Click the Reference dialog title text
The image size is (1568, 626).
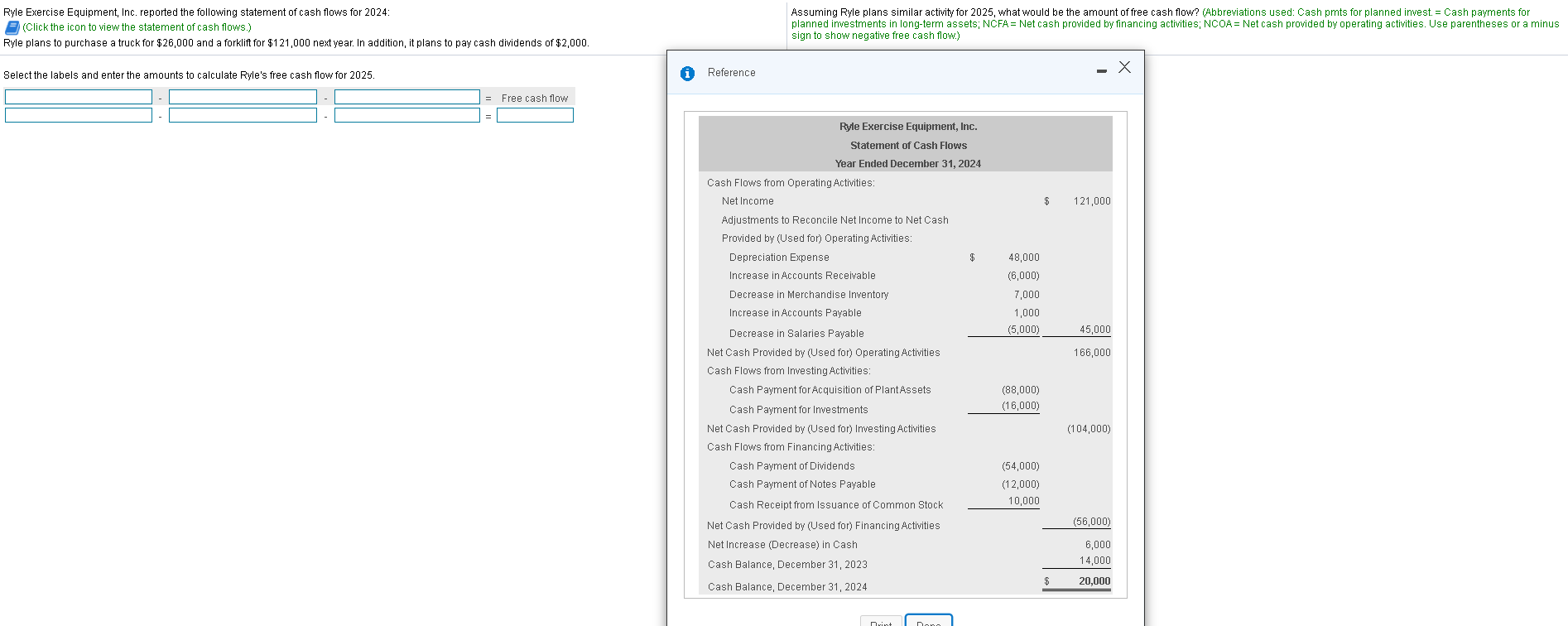point(732,73)
